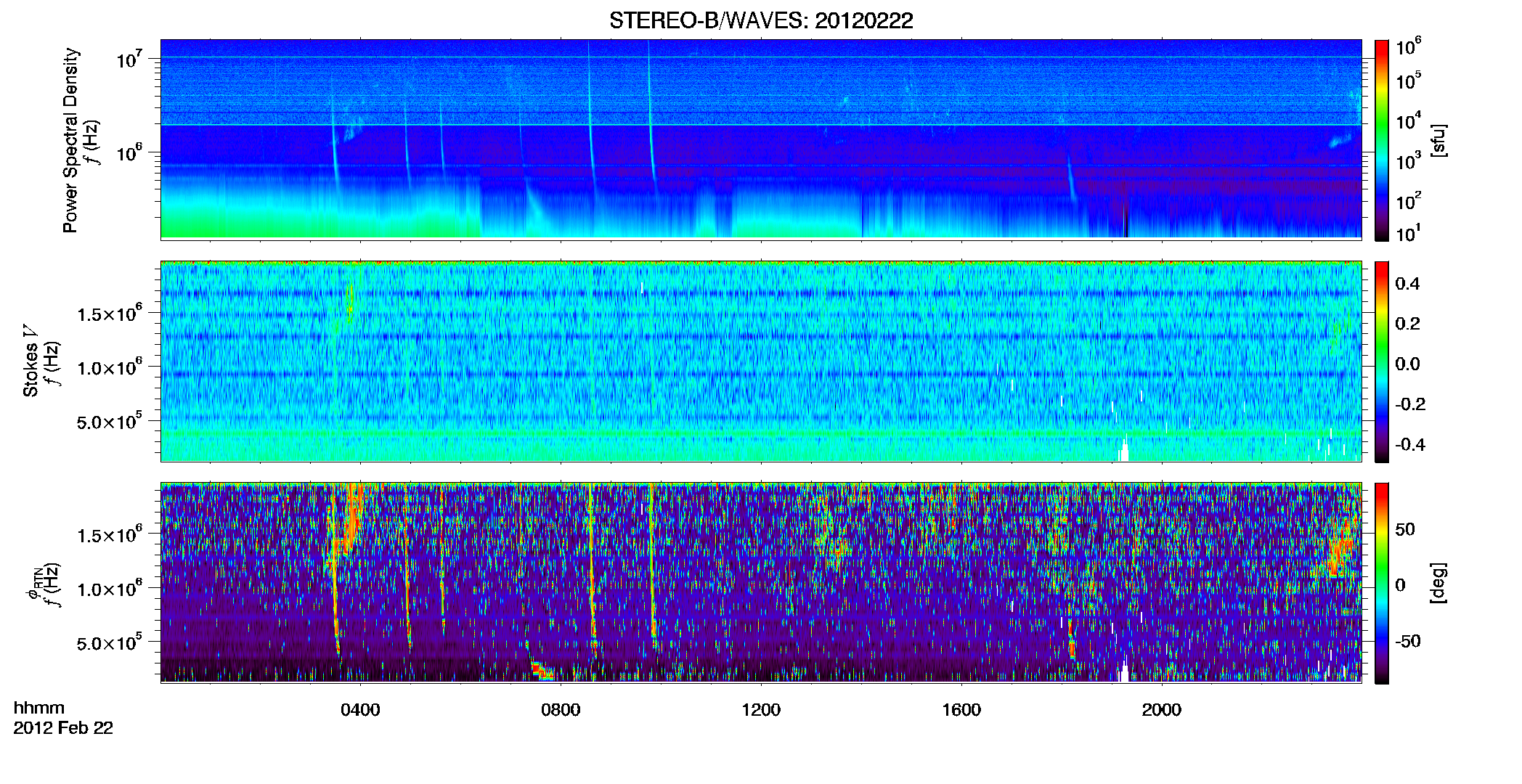Click inside the Stokes V spectrogram panel

coord(761,361)
